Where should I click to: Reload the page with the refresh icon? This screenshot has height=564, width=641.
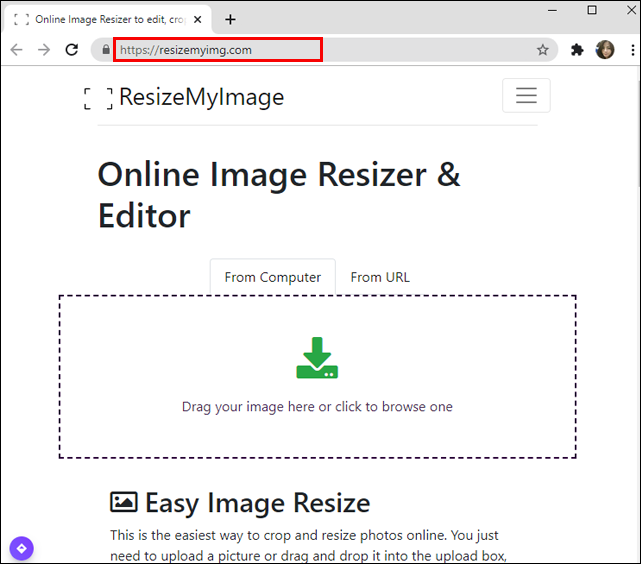[72, 50]
